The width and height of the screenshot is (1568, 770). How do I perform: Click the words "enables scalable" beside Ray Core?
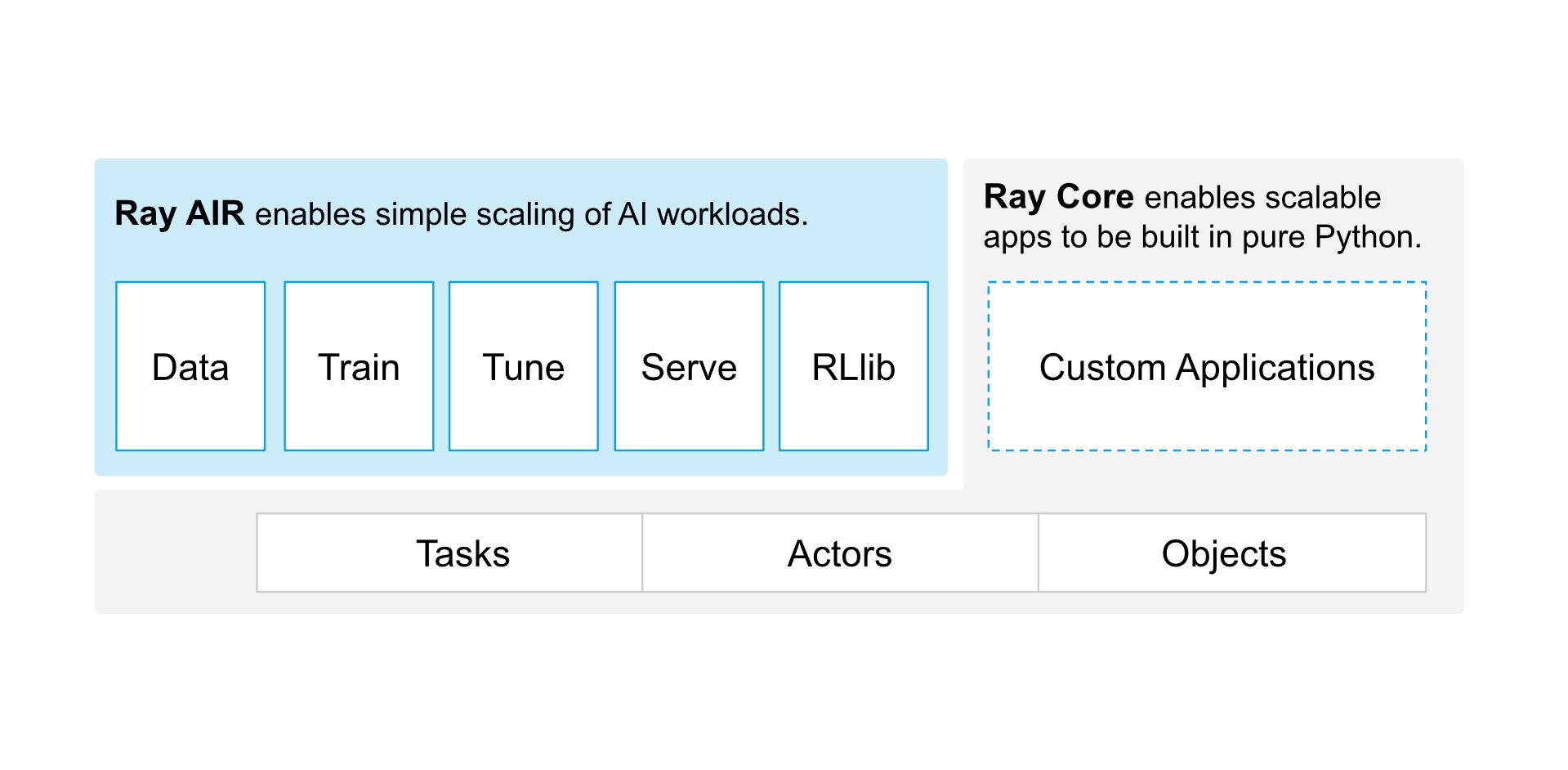pos(1262,197)
